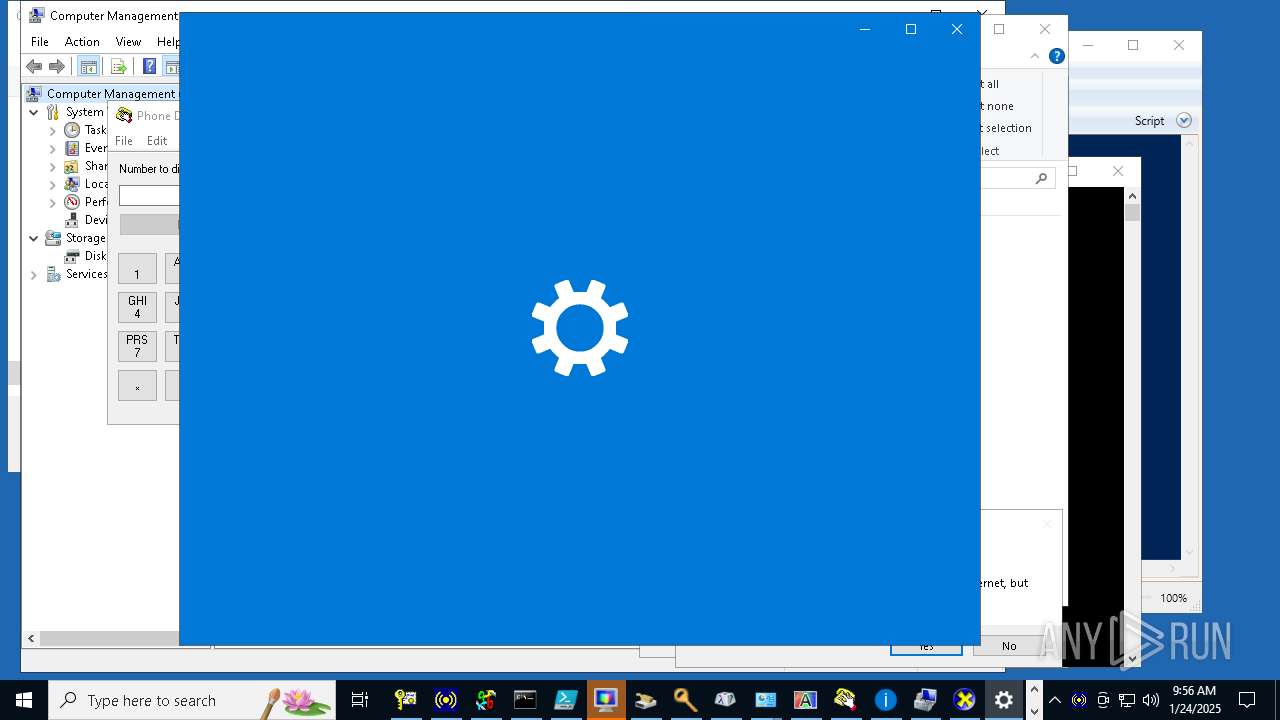This screenshot has width=1280, height=720.
Task: Expand Services and Applications tree node
Action: 33,274
